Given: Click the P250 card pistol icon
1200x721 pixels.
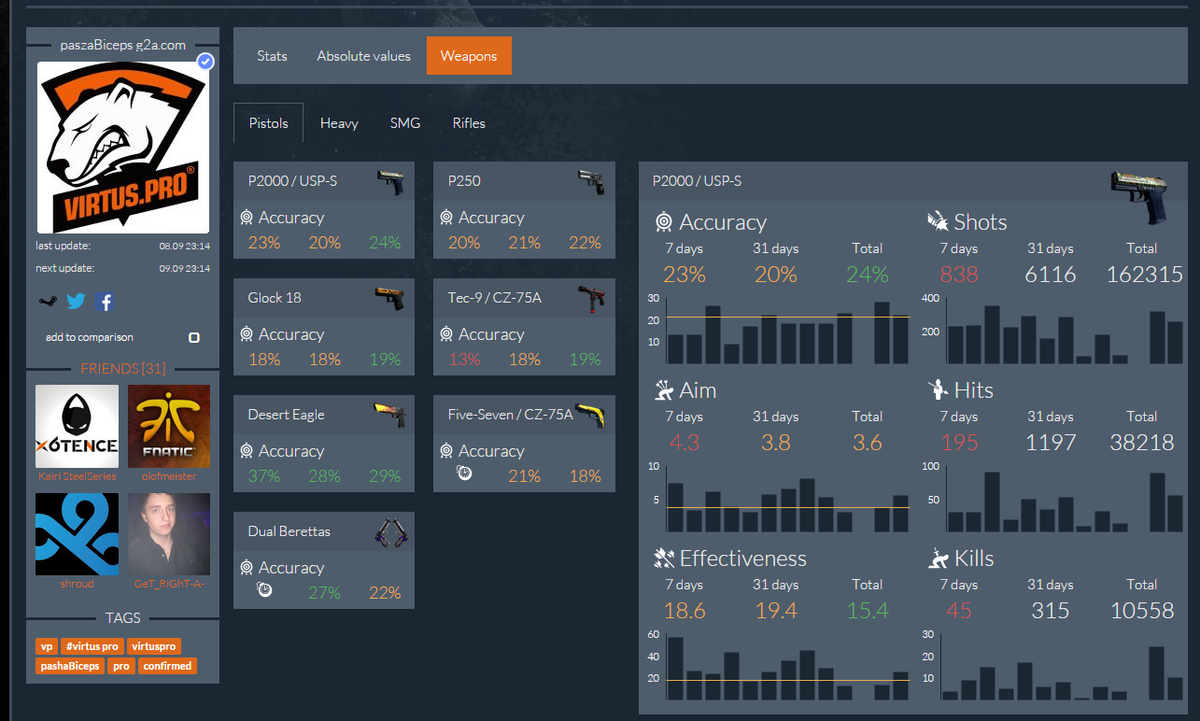Looking at the screenshot, I should coord(591,182).
